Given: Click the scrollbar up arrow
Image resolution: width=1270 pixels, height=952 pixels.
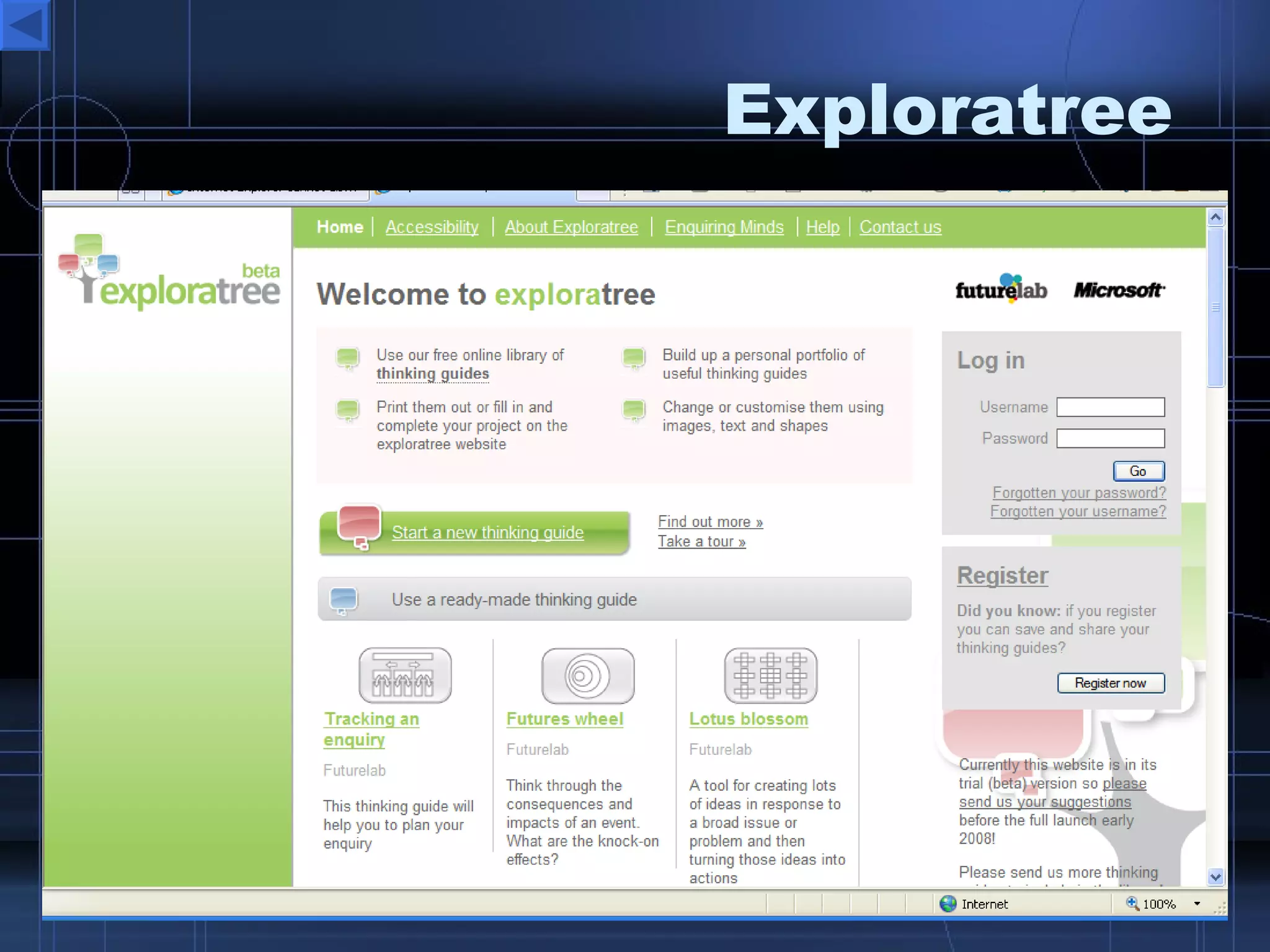Looking at the screenshot, I should [x=1216, y=217].
